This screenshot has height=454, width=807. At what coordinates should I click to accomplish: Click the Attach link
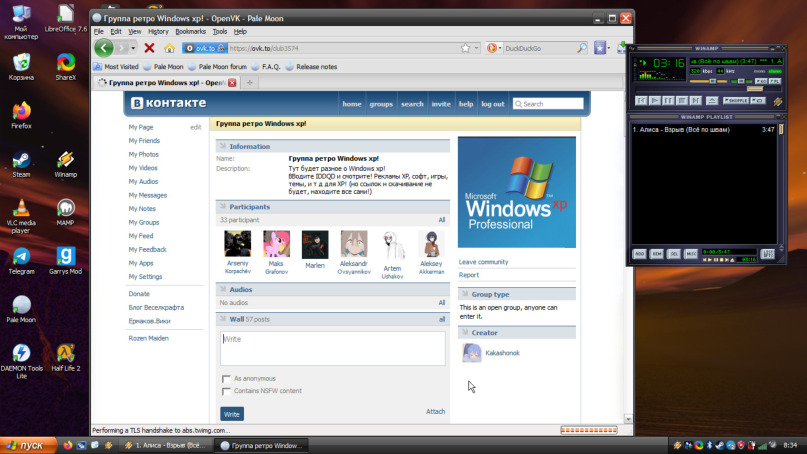(x=435, y=412)
